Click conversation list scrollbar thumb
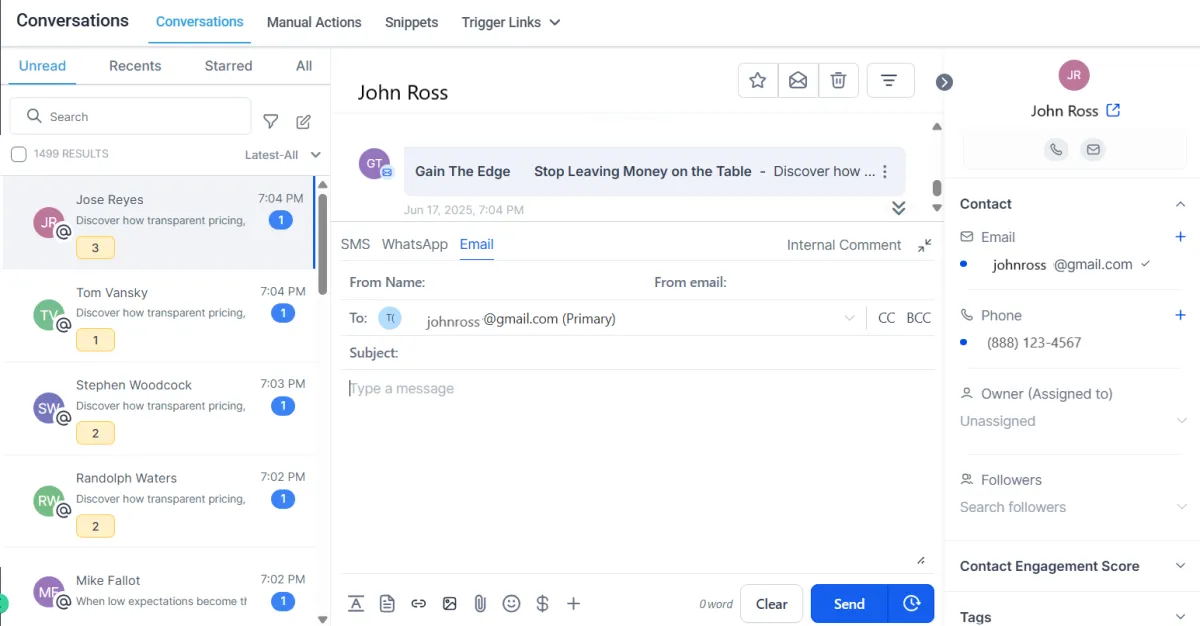Image resolution: width=1200 pixels, height=626 pixels. tap(323, 243)
